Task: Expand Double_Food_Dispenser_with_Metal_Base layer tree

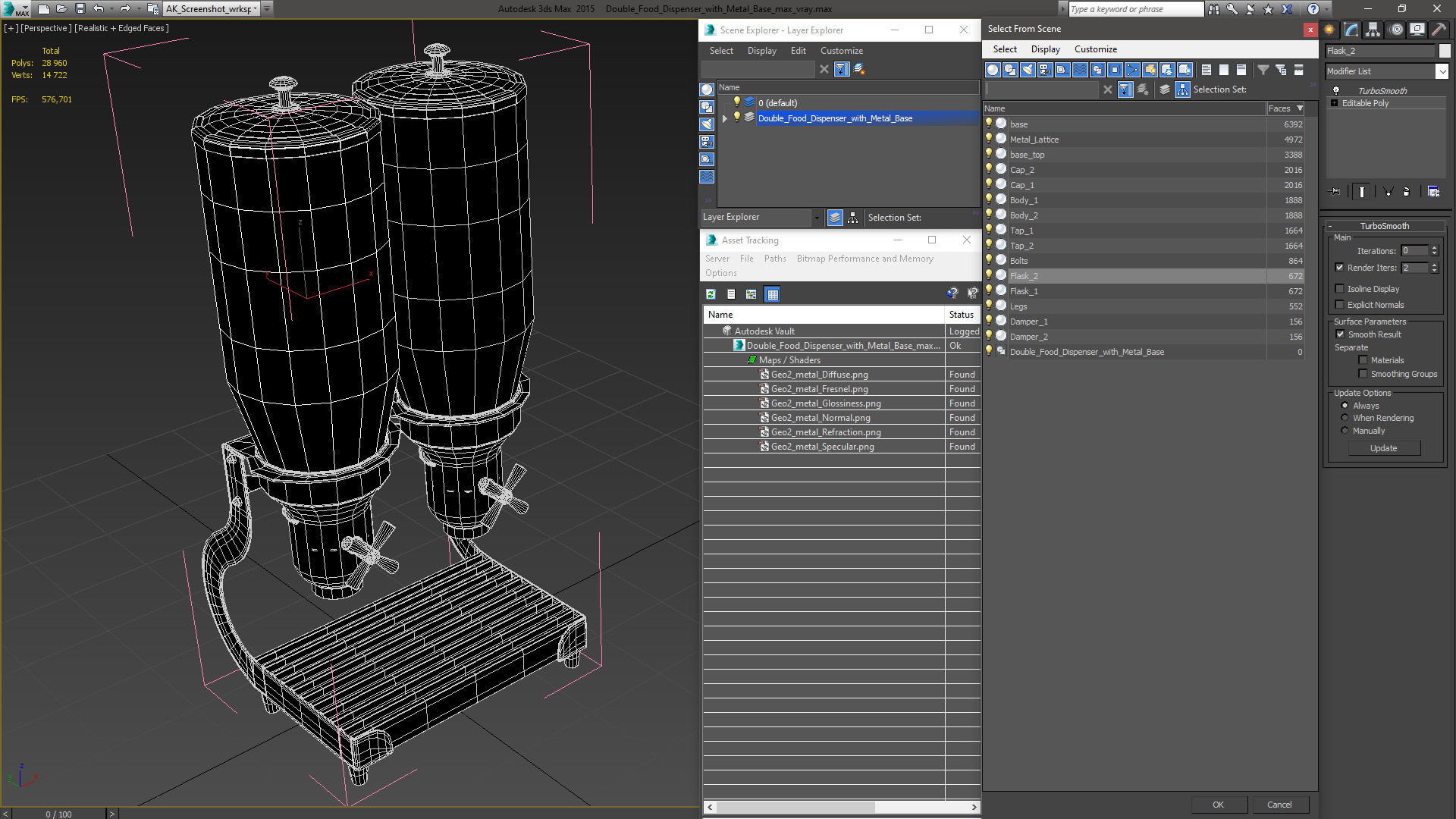Action: 725,118
